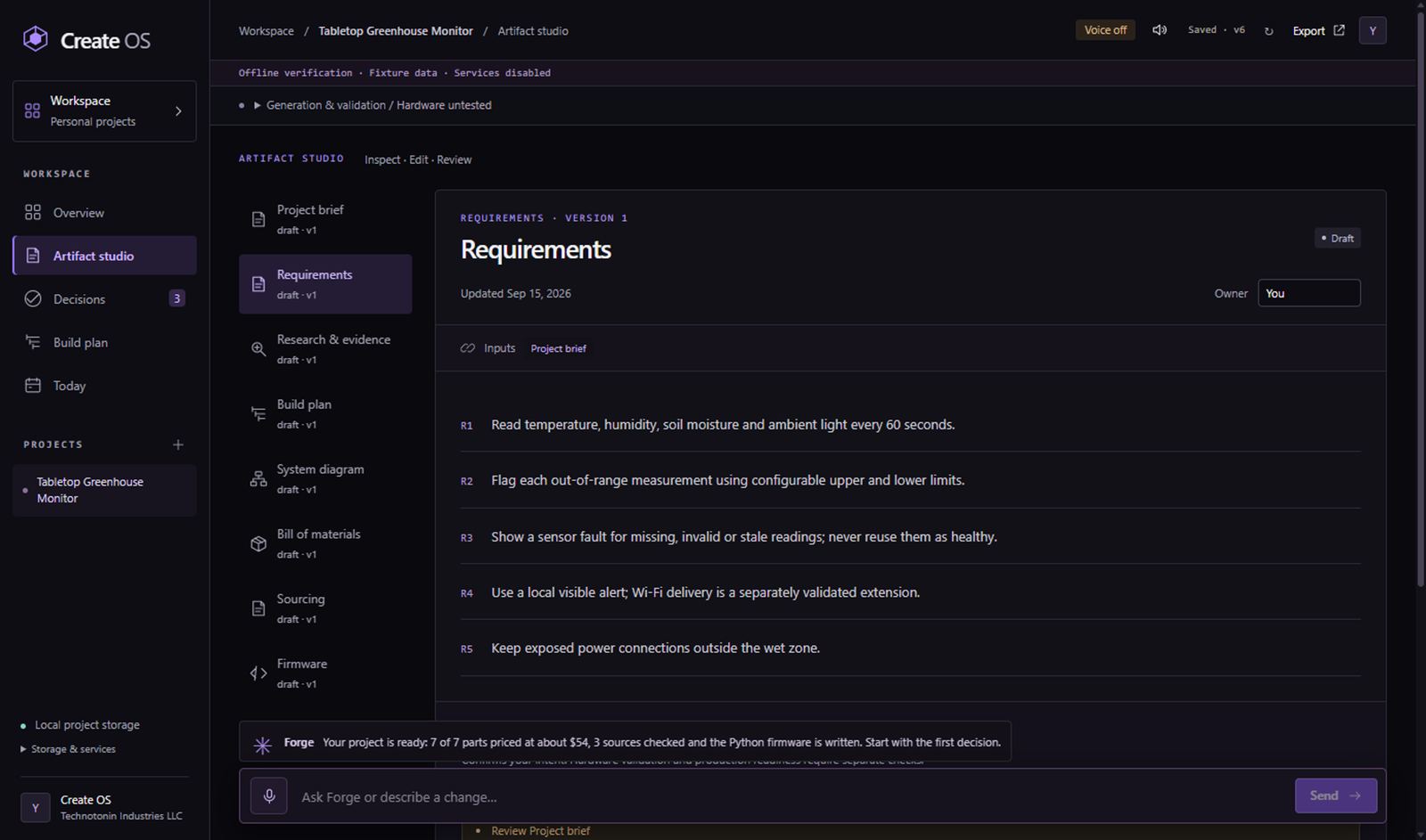Open the Firmware artifact
Screen dimensions: 1426x840
click(325, 673)
